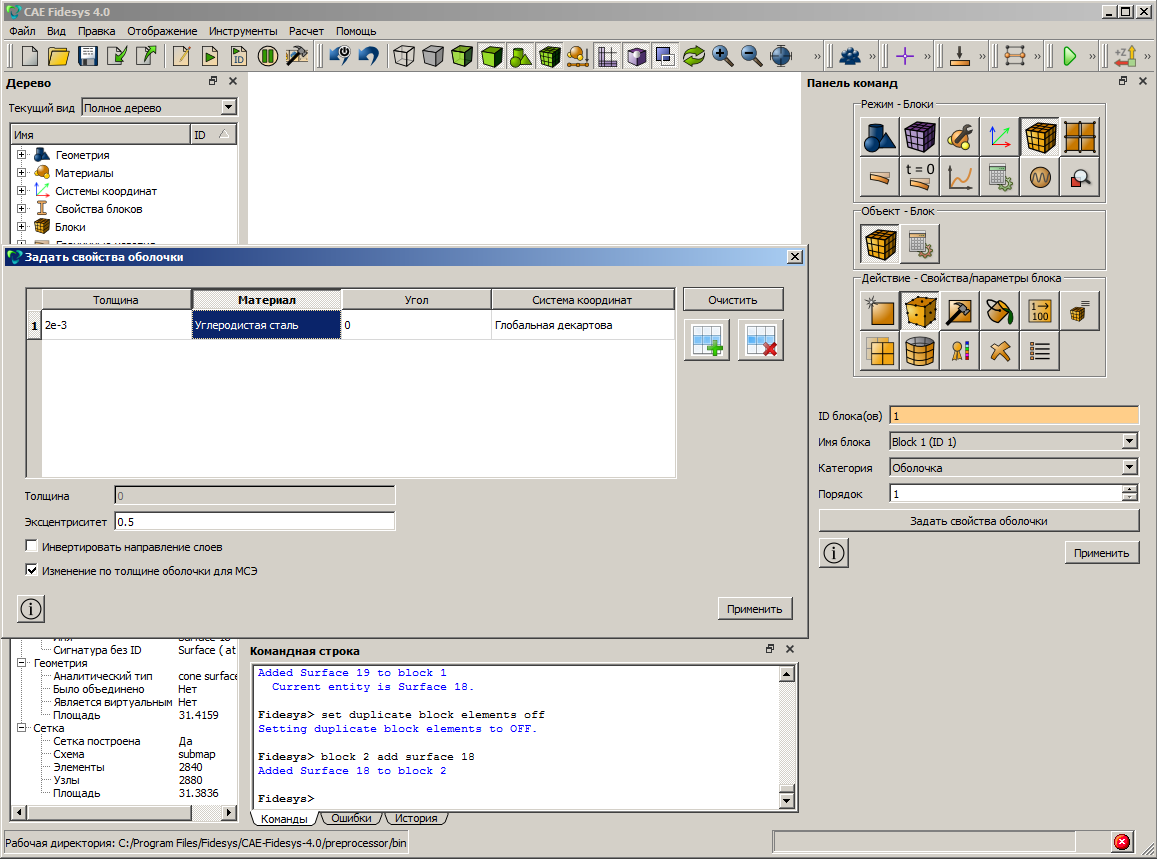Select Geometry mode icon in command panel
This screenshot has height=859, width=1157.
click(880, 137)
